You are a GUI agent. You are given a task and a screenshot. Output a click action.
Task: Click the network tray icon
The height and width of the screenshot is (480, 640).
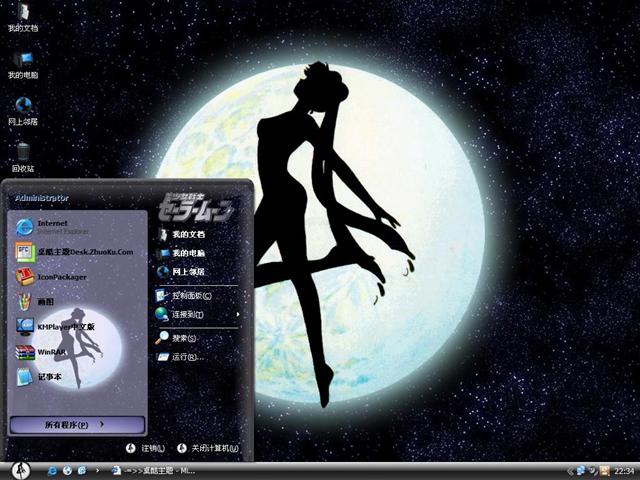coord(580,471)
